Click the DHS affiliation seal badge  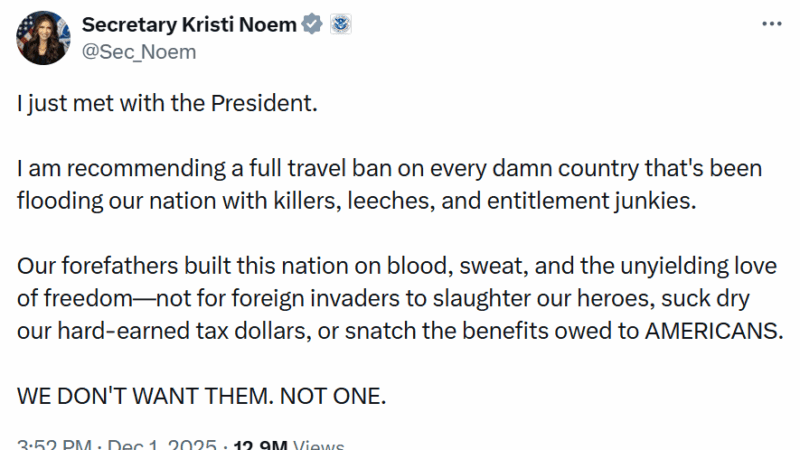pyautogui.click(x=337, y=25)
